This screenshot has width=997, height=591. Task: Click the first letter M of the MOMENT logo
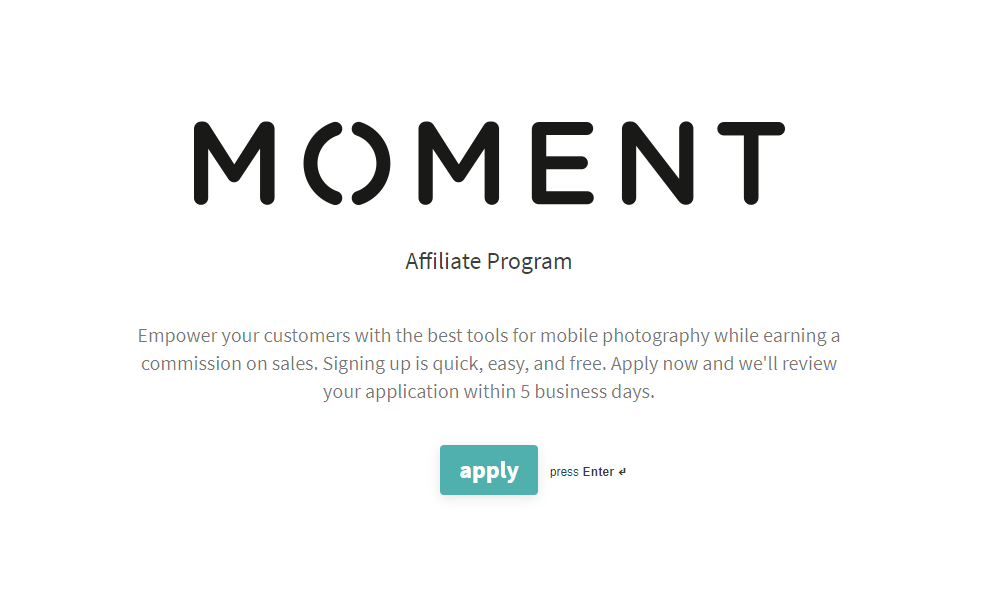234,163
